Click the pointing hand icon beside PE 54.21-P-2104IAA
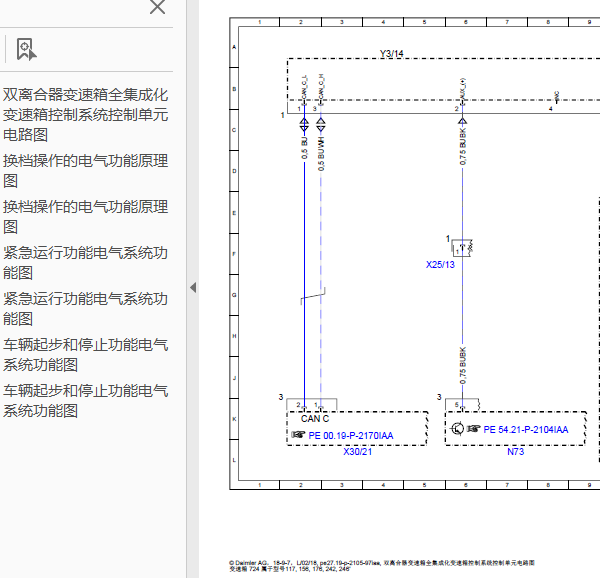The height and width of the screenshot is (578, 600). tap(473, 428)
